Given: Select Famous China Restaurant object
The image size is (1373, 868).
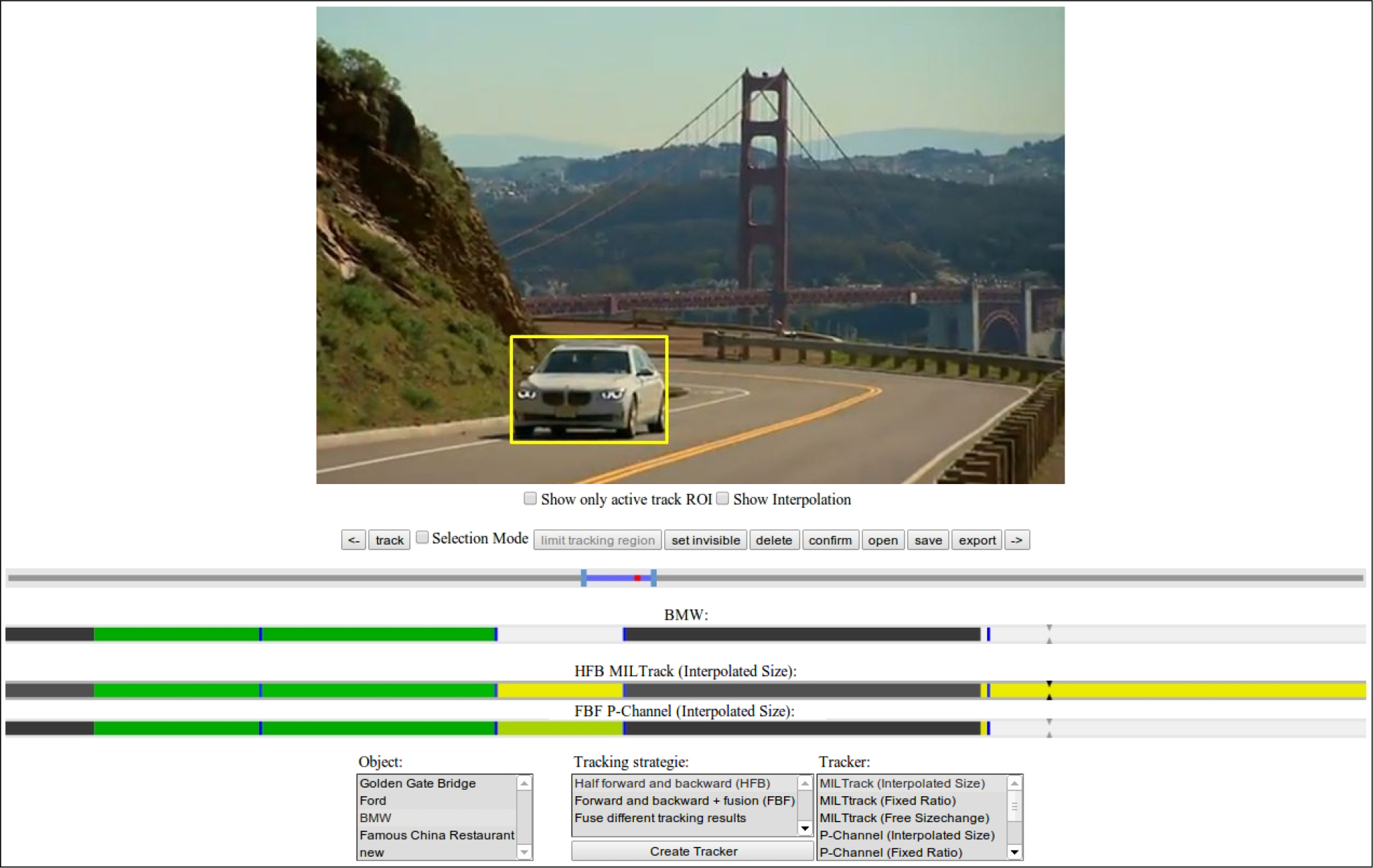Looking at the screenshot, I should (437, 836).
